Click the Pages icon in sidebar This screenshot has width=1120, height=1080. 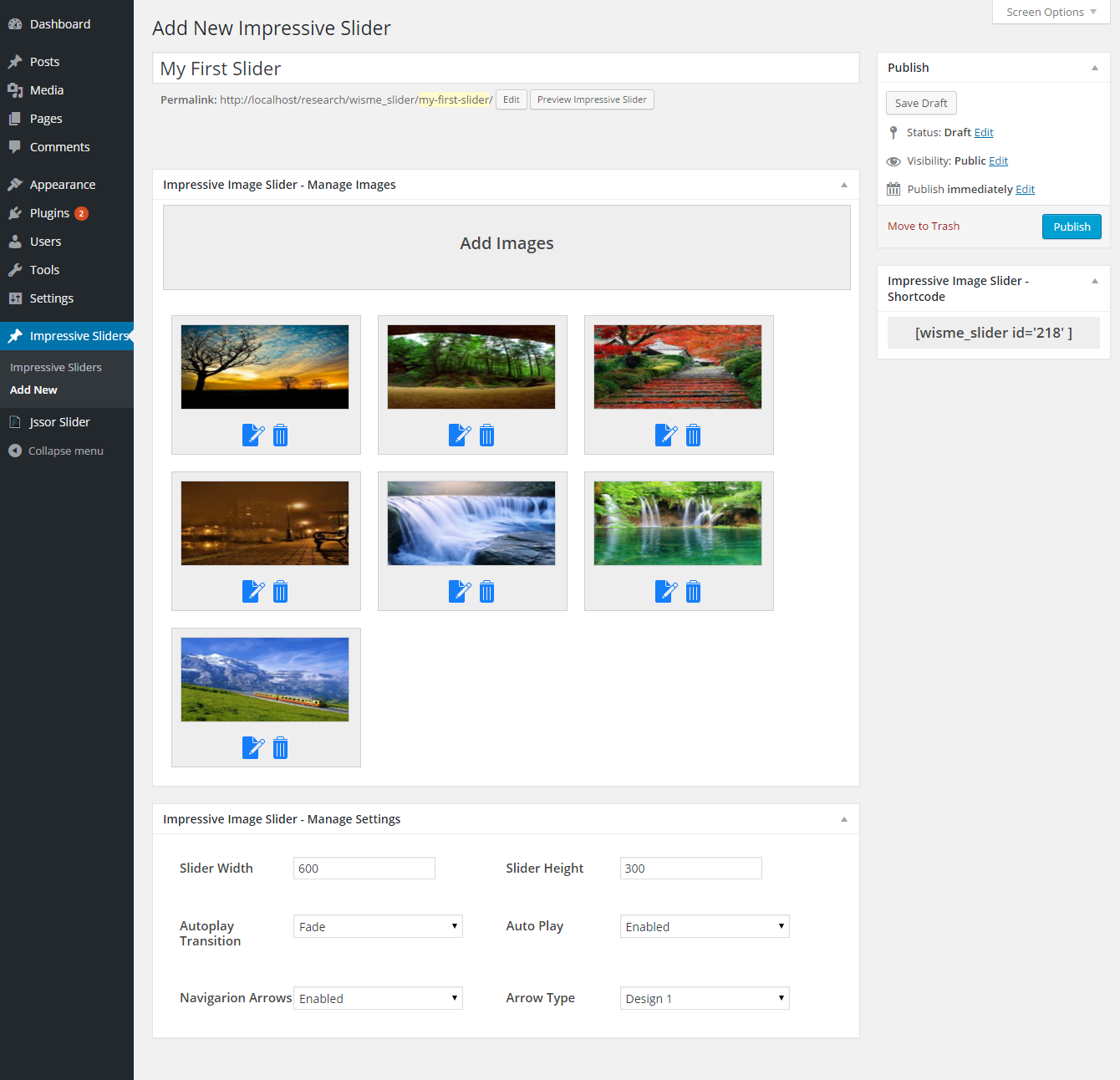click(x=15, y=119)
